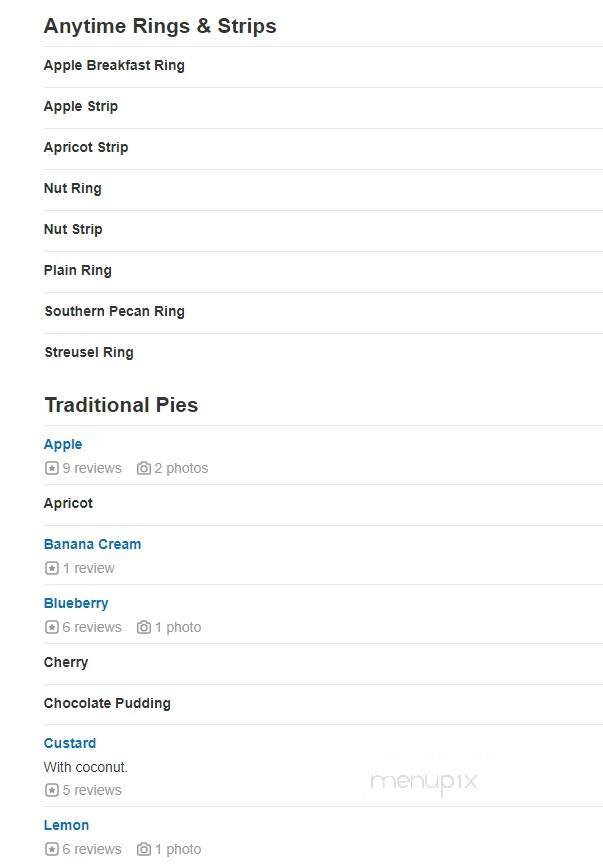This screenshot has height=864, width=603.
Task: Open the Lemon pie link
Action: click(66, 825)
